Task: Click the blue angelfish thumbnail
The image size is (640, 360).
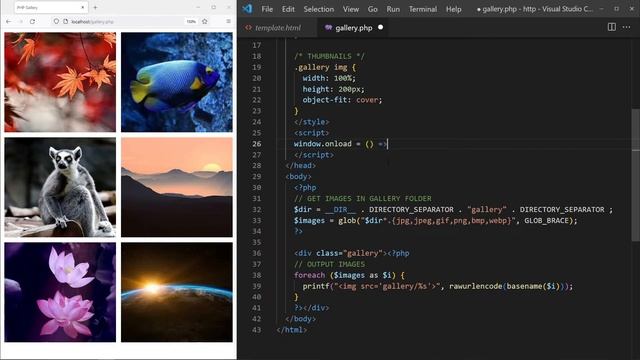Action: pyautogui.click(x=177, y=82)
